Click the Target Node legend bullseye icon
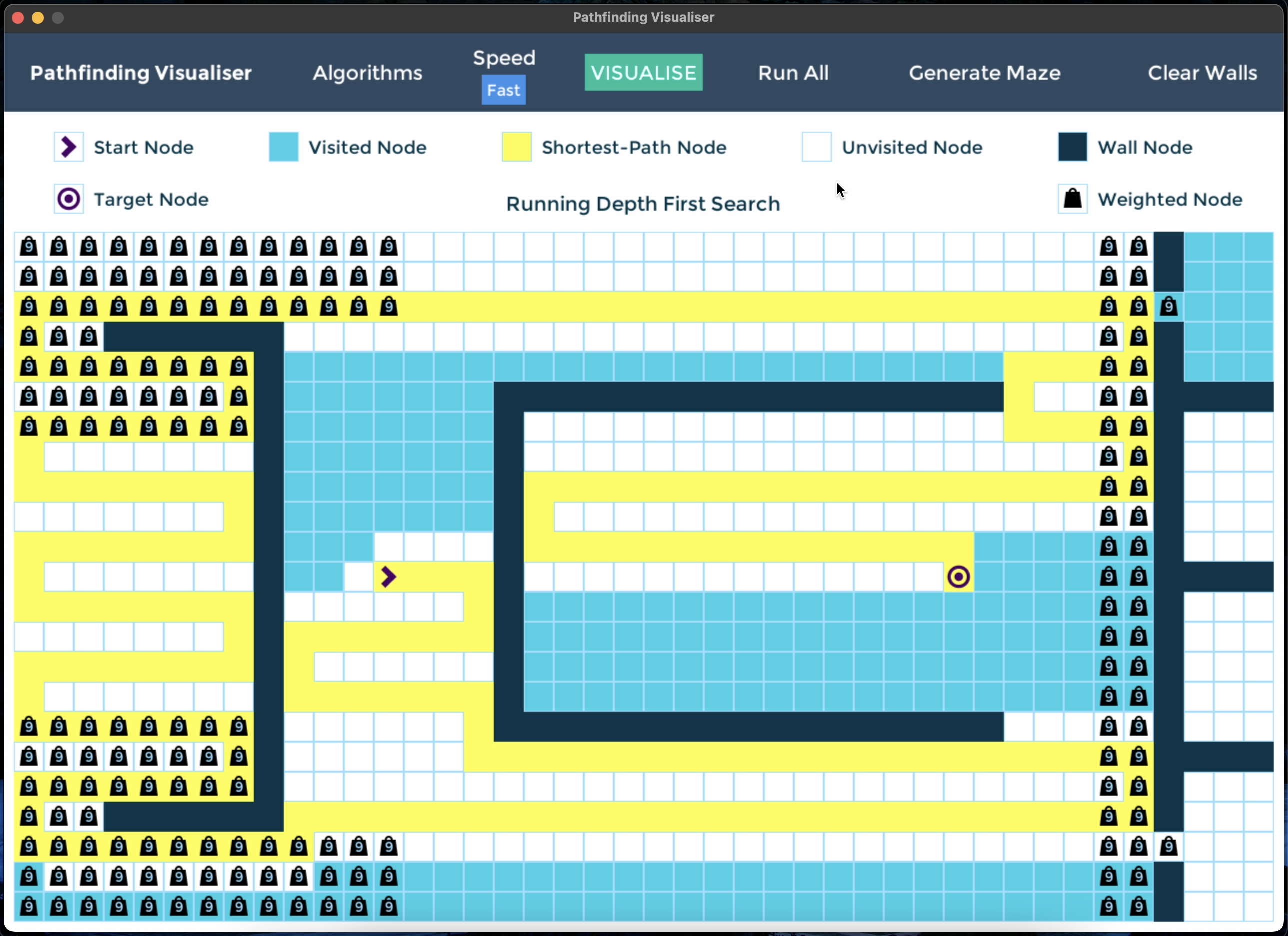The height and width of the screenshot is (936, 1288). [68, 199]
